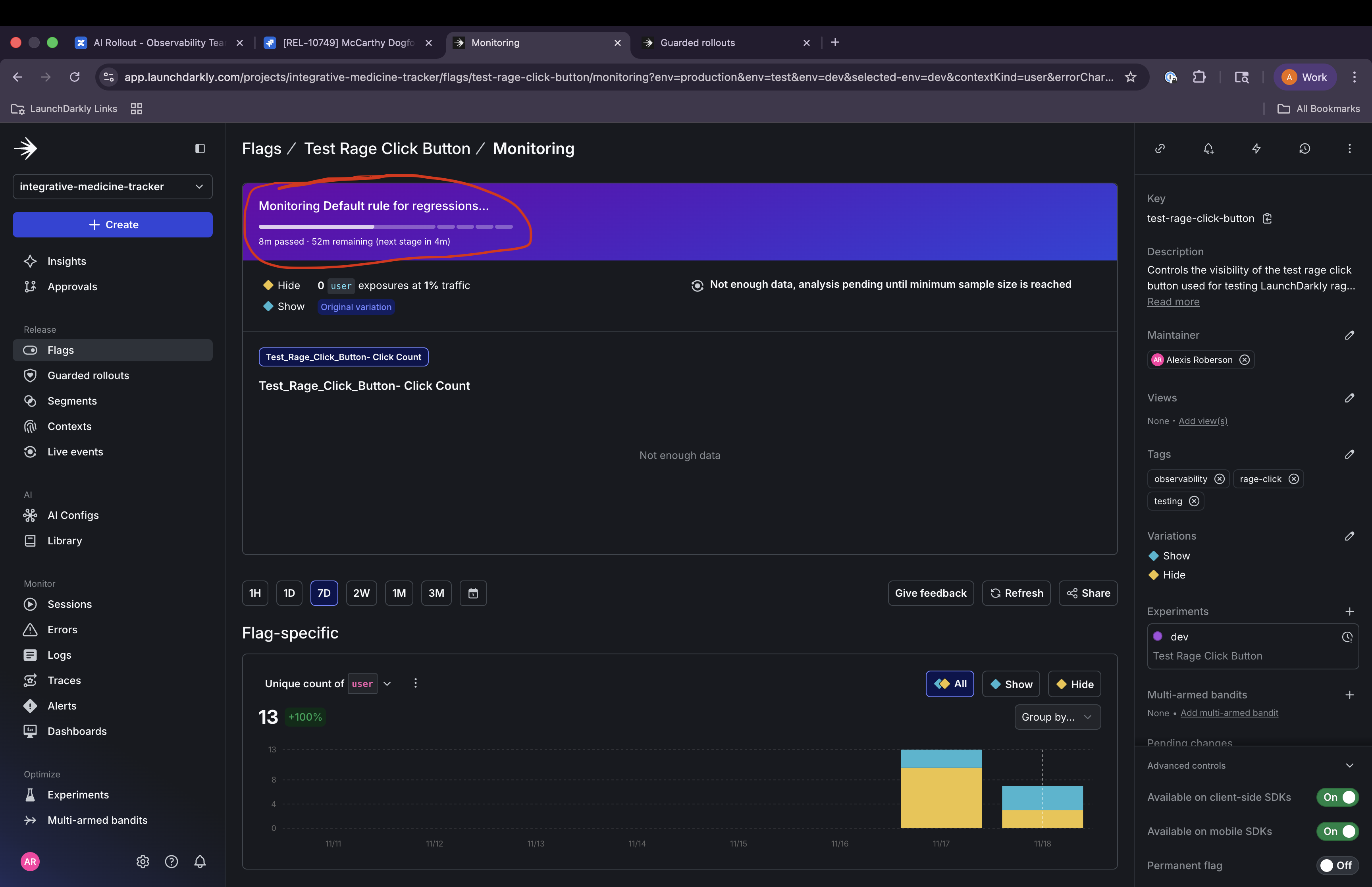
Task: Open flag history via the clock icon
Action: (x=1304, y=148)
